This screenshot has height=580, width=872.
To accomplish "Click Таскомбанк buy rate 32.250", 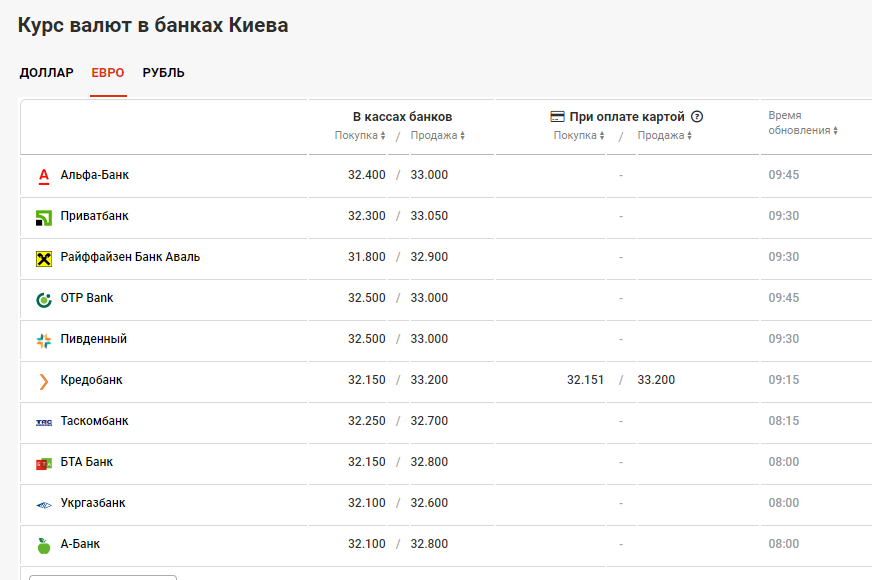I will (x=366, y=421).
